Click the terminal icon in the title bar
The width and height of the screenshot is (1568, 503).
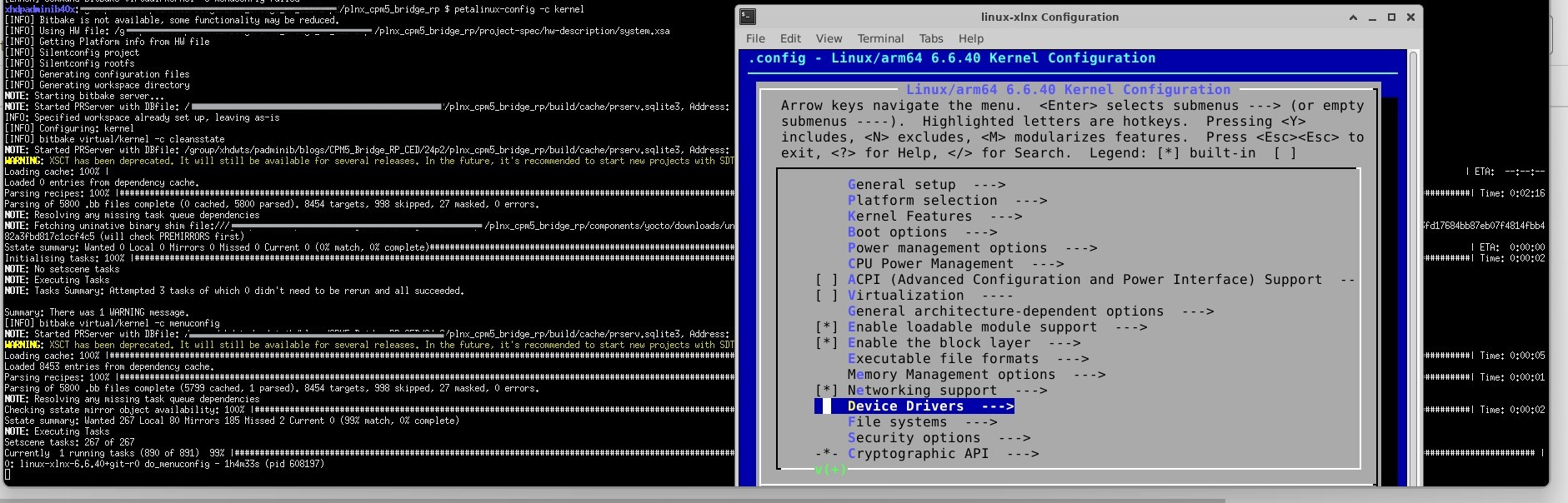(748, 17)
